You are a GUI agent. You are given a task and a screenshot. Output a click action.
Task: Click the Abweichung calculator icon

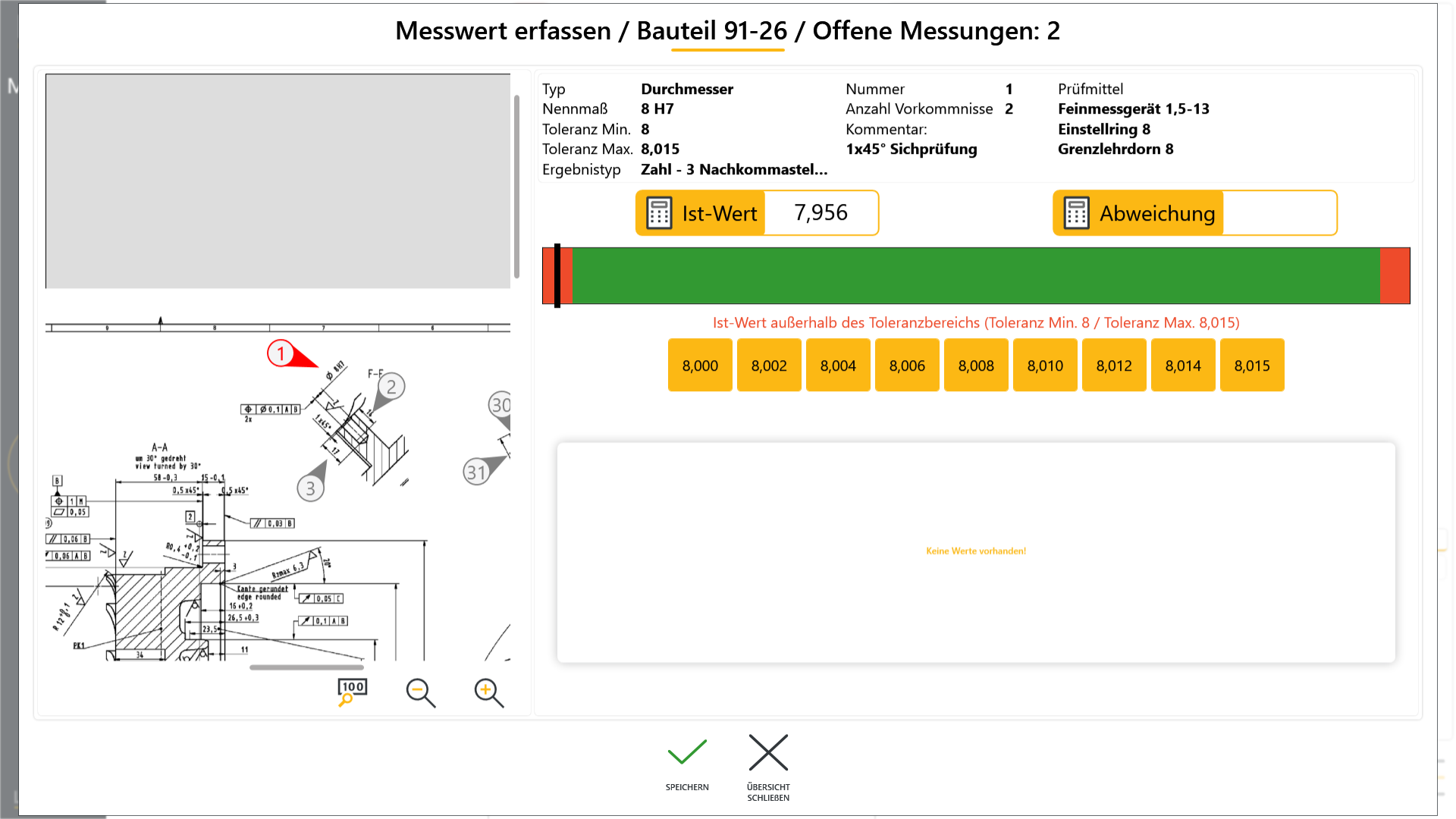1076,213
